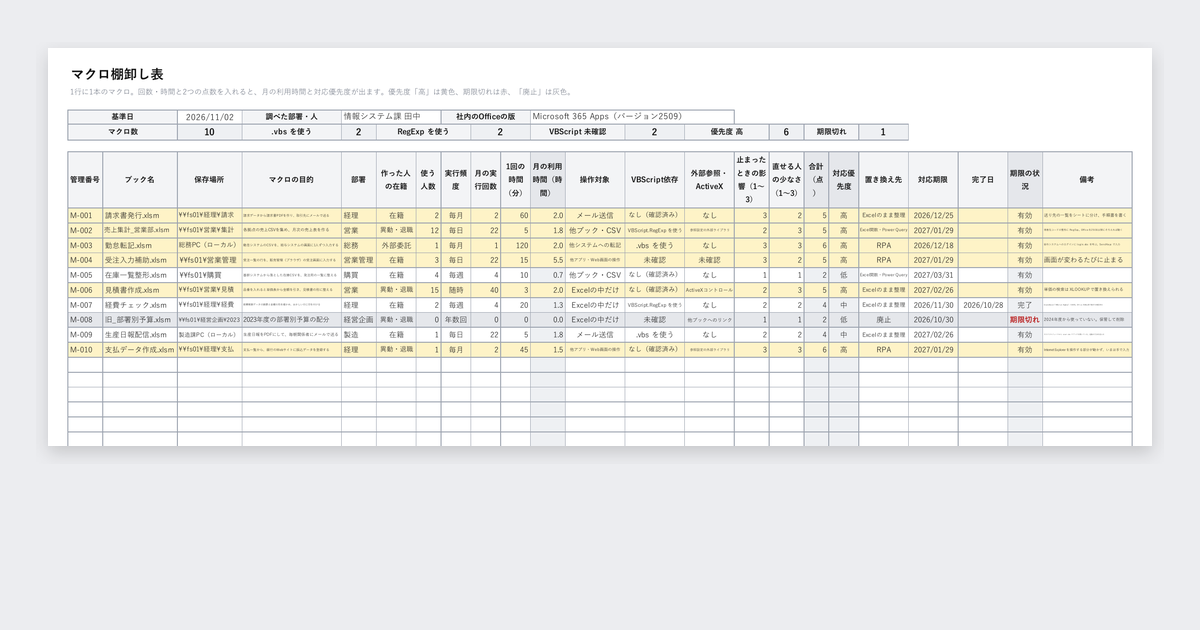Select the ActiveXコントロール cell
This screenshot has height=630, width=1200.
point(709,290)
